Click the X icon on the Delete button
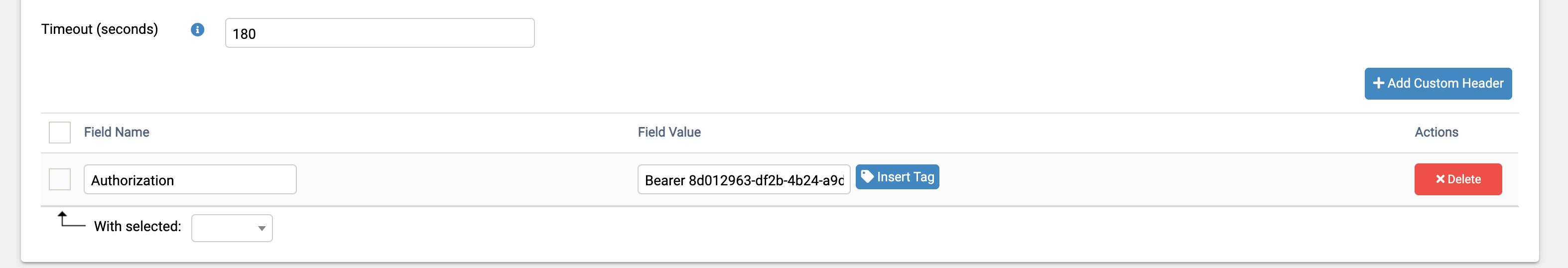Screen dimensions: 1568x268 (1440, 179)
